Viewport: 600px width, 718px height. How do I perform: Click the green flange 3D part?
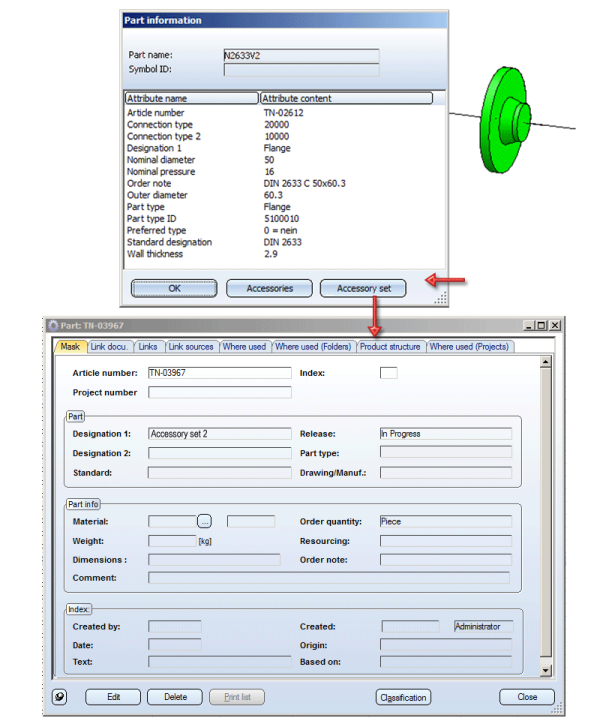[506, 120]
